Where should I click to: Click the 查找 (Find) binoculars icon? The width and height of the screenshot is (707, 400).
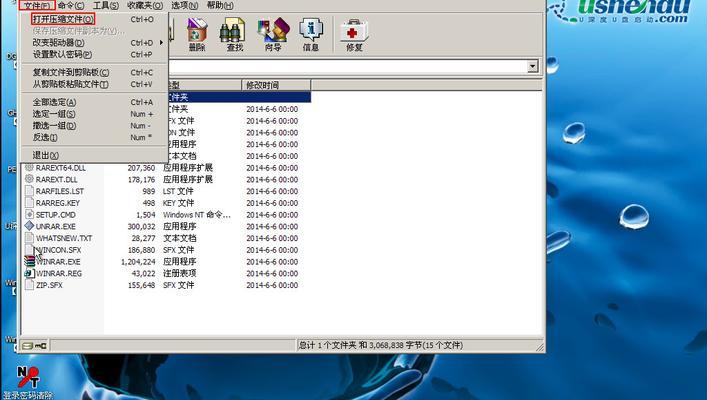pyautogui.click(x=233, y=34)
